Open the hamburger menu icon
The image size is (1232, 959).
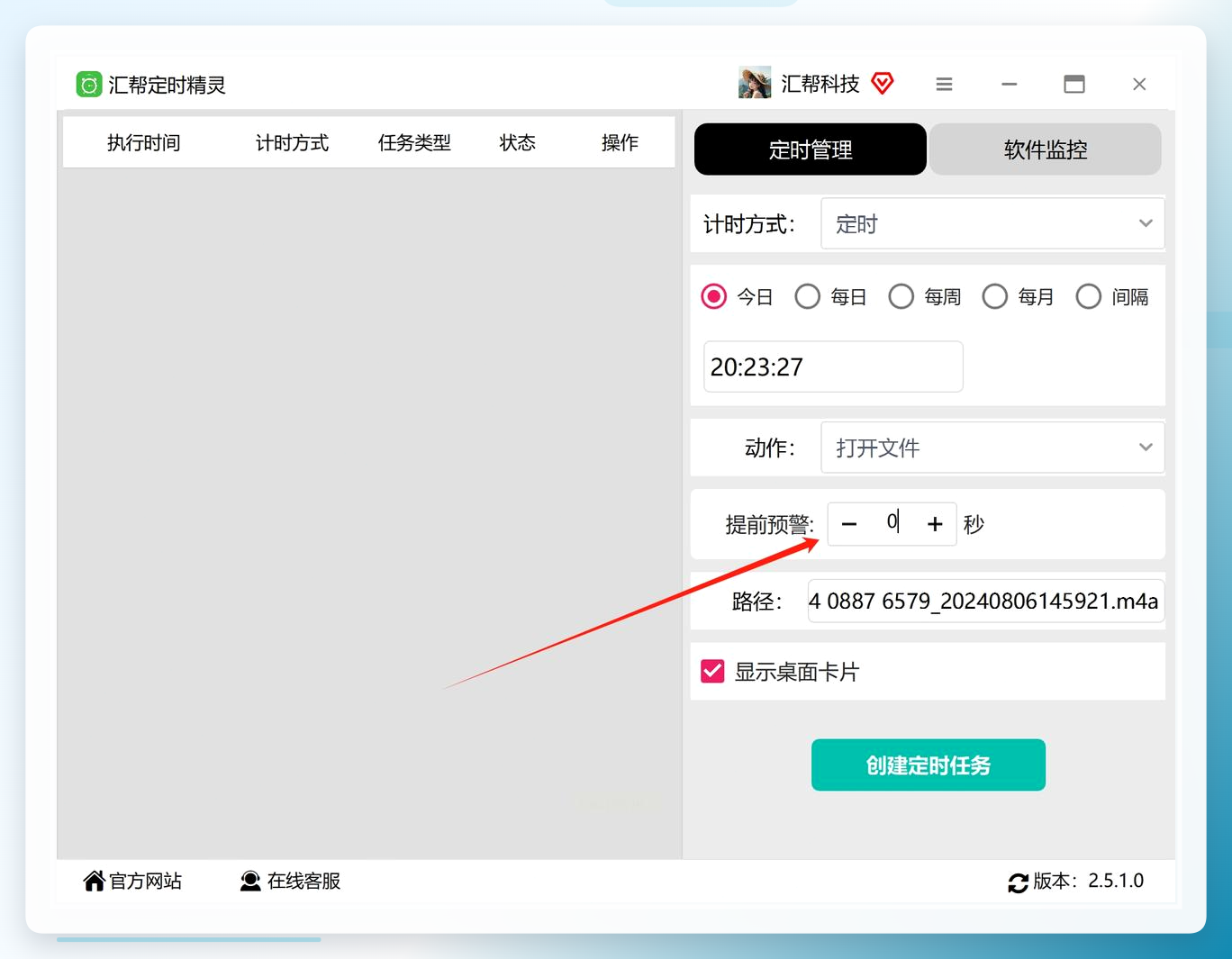(944, 84)
